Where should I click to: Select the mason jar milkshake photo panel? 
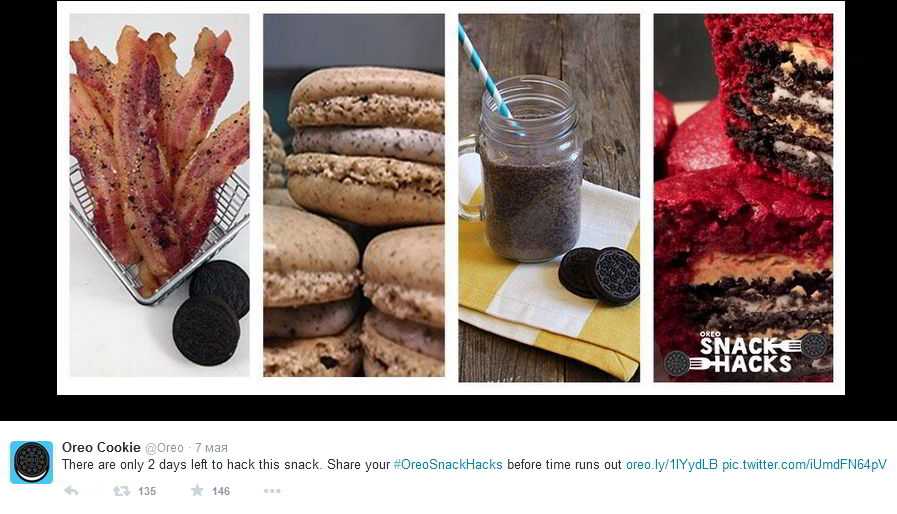click(549, 197)
